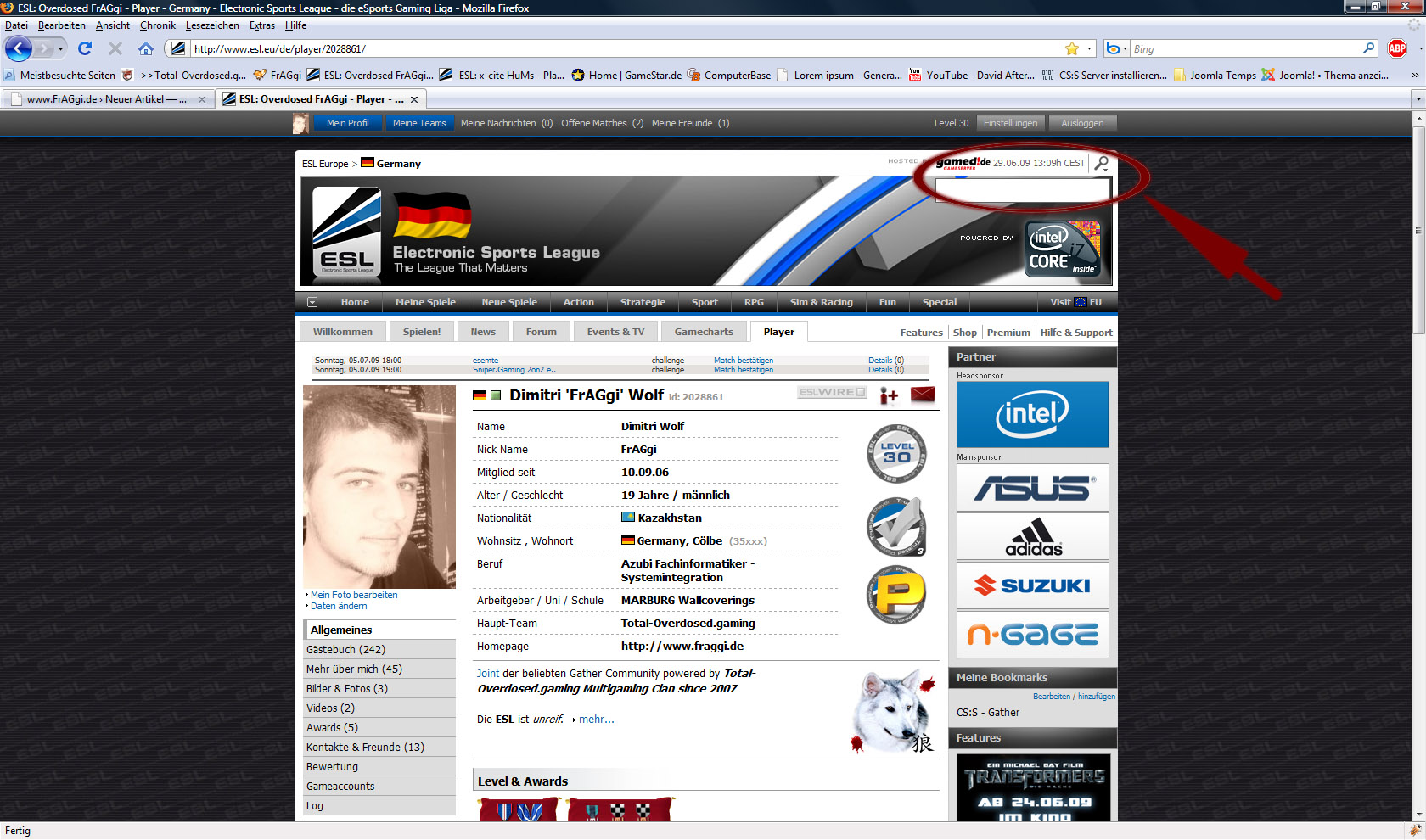Select the Sim & Racing category
This screenshot has height=840, width=1426.
tap(822, 302)
